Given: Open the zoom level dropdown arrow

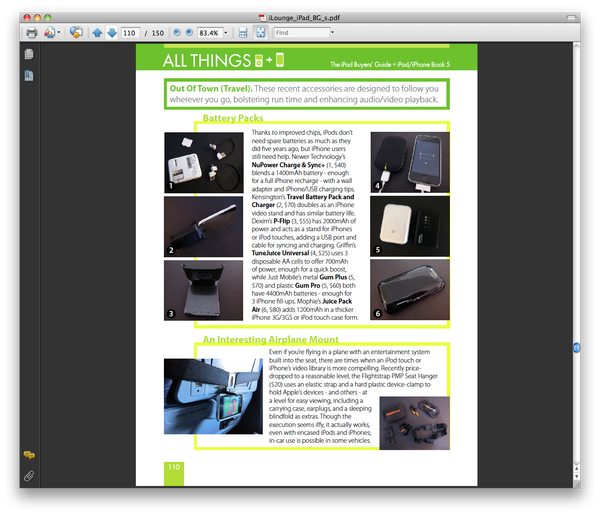Looking at the screenshot, I should pyautogui.click(x=225, y=33).
